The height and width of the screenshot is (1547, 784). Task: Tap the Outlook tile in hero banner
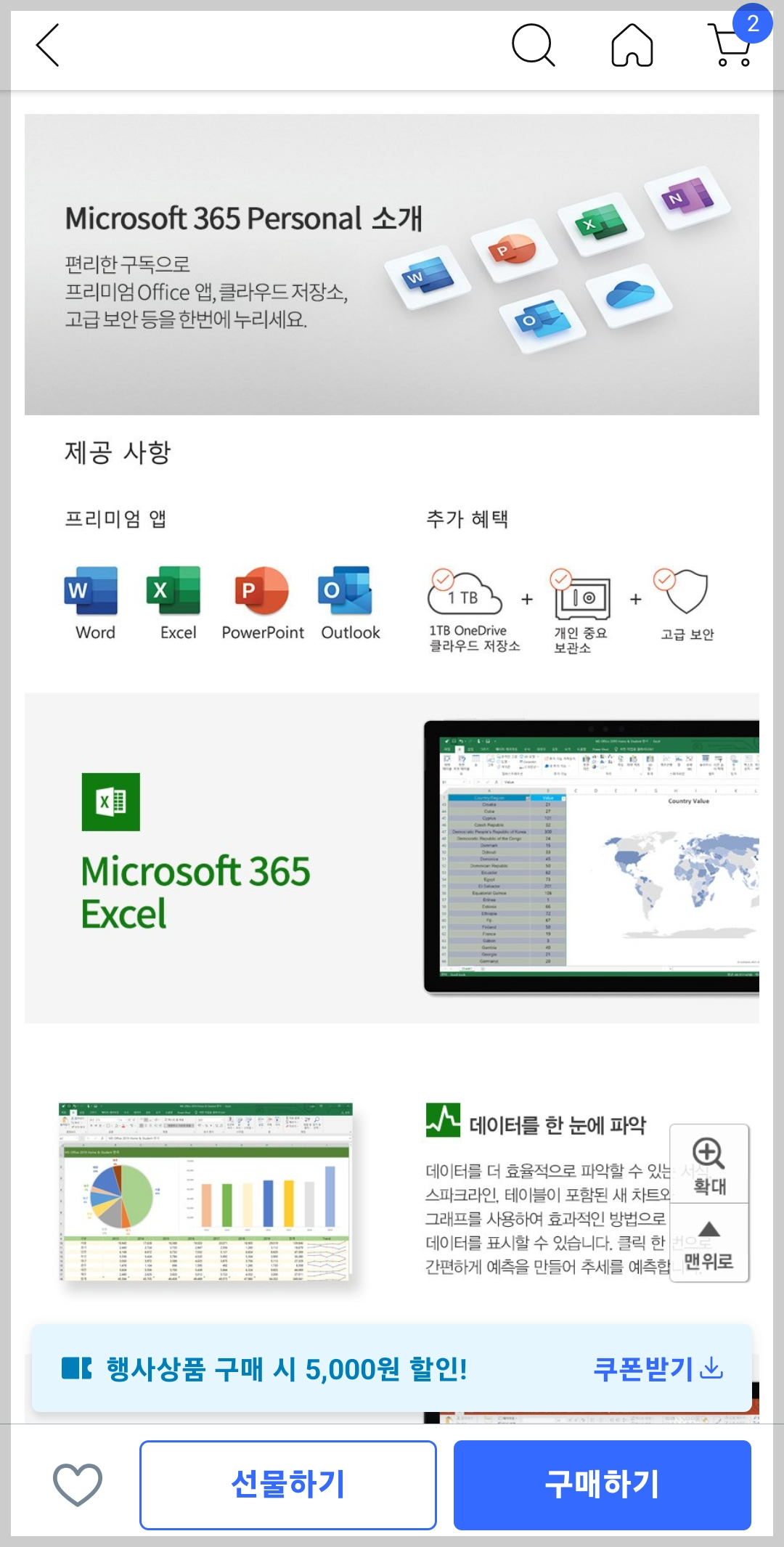click(x=543, y=320)
